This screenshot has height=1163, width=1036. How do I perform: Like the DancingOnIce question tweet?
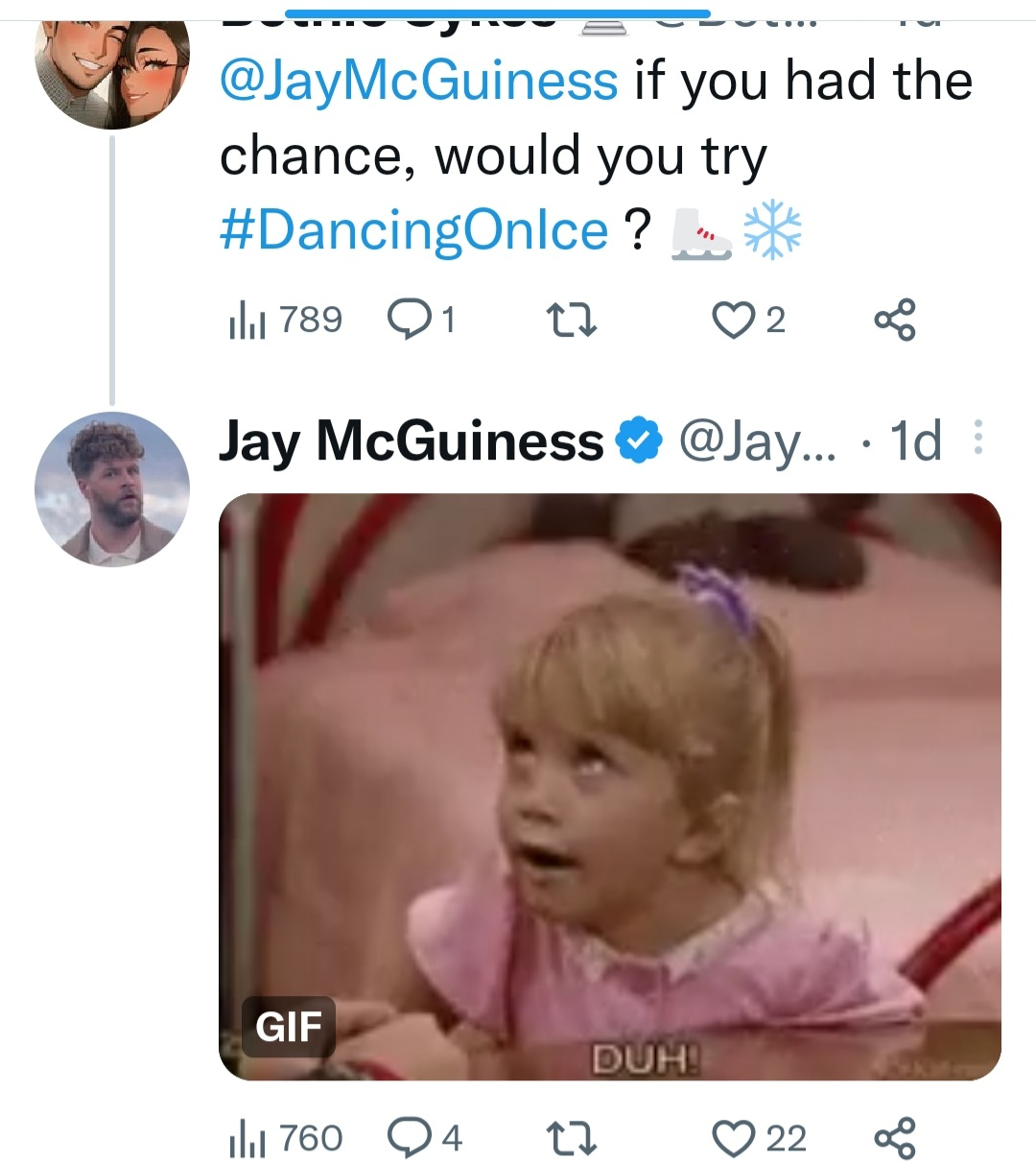[x=748, y=320]
